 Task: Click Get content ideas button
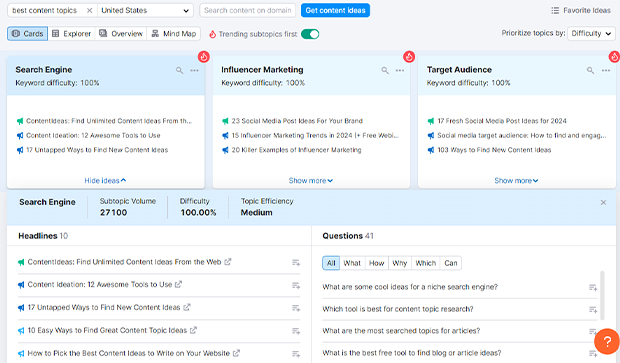335,11
